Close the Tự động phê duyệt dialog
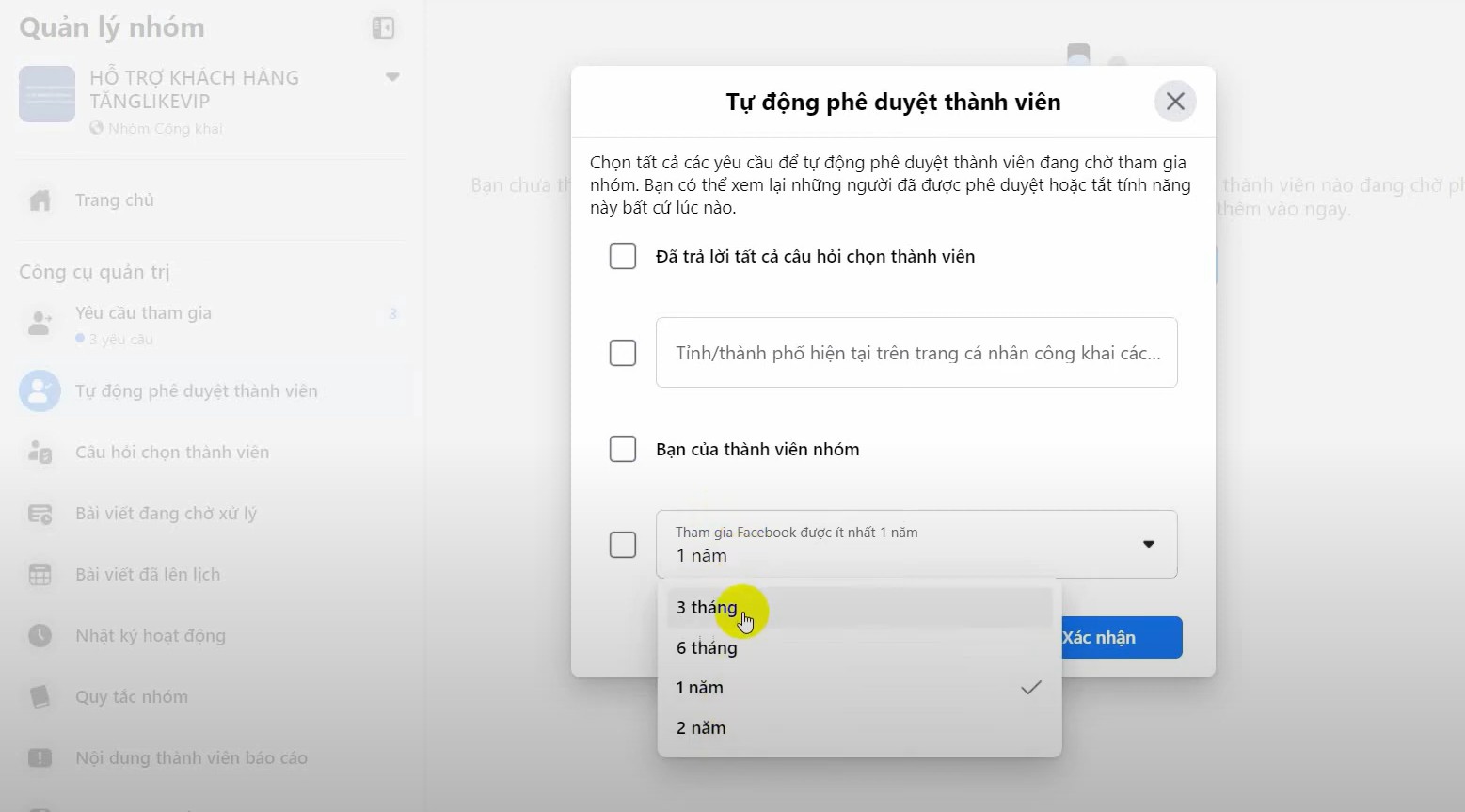The image size is (1465, 812). tap(1175, 102)
